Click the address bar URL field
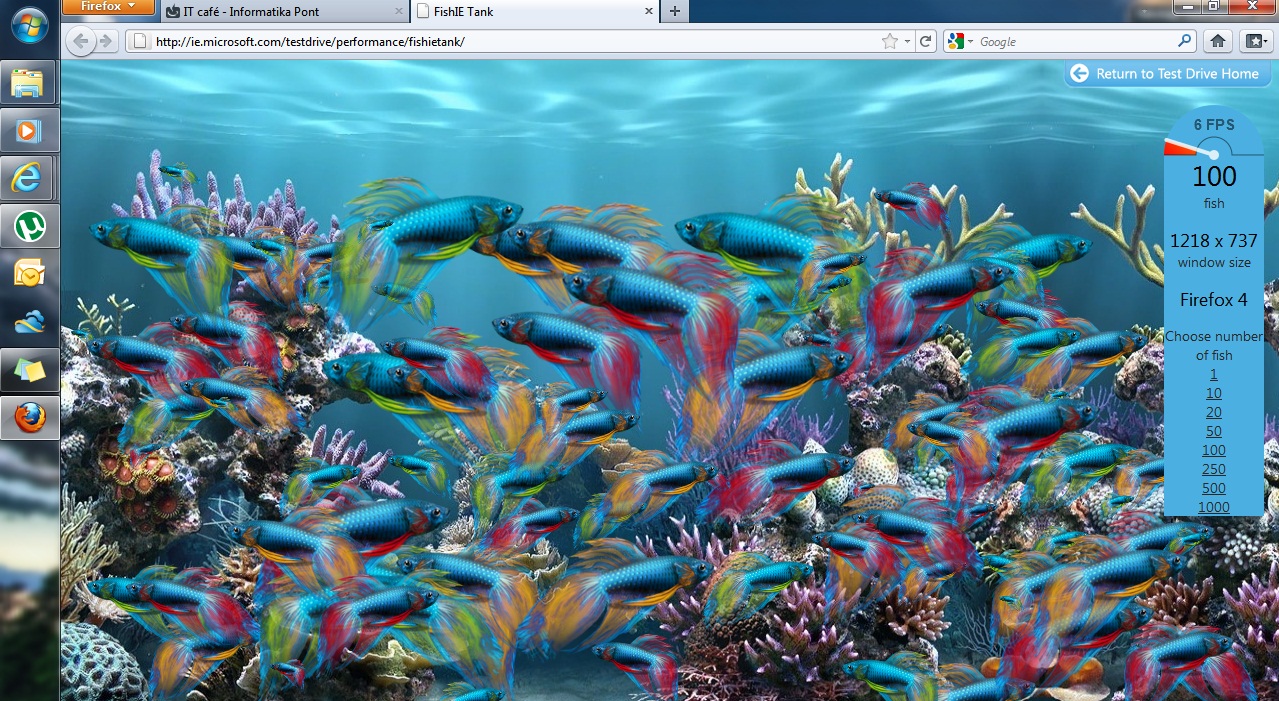The height and width of the screenshot is (701, 1279). pos(500,41)
